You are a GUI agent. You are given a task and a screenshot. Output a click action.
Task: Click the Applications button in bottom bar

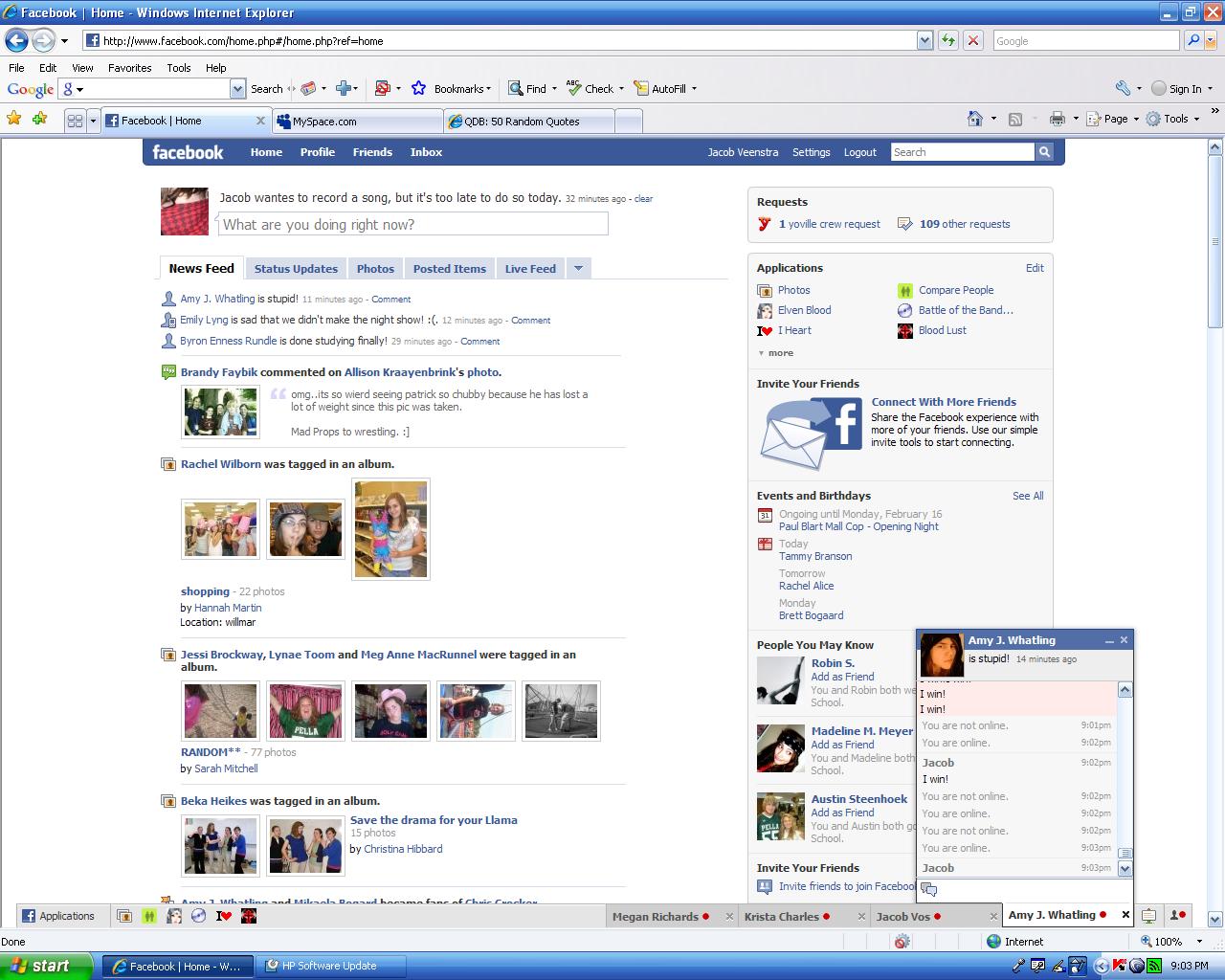[58, 916]
